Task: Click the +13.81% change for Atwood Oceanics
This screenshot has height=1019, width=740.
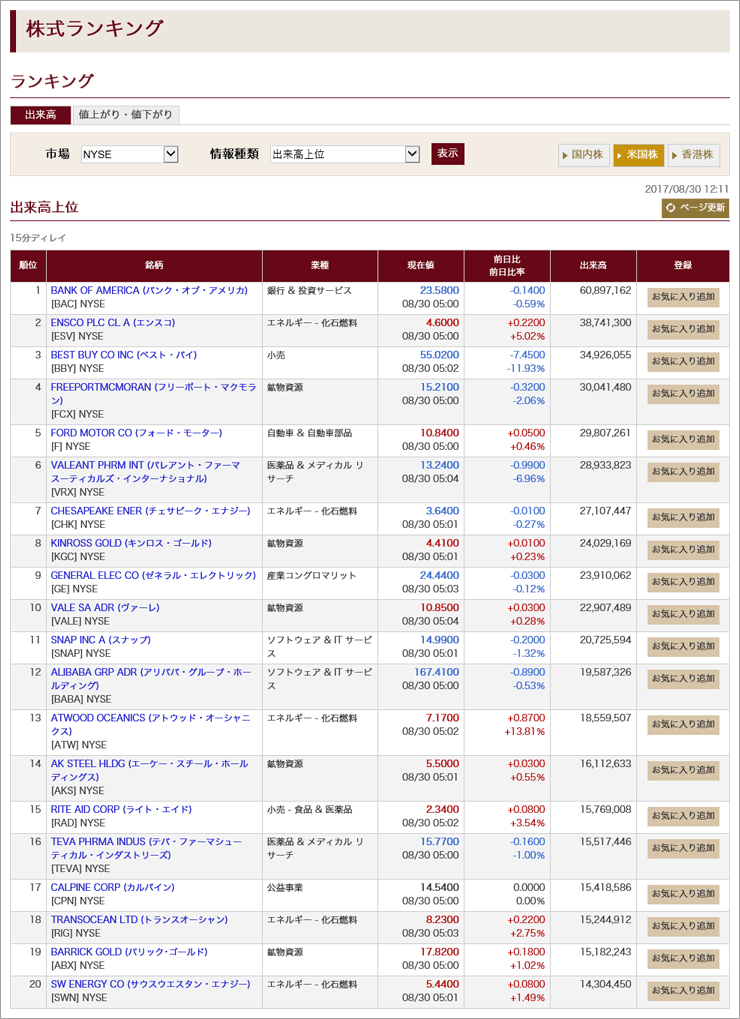Action: (524, 732)
